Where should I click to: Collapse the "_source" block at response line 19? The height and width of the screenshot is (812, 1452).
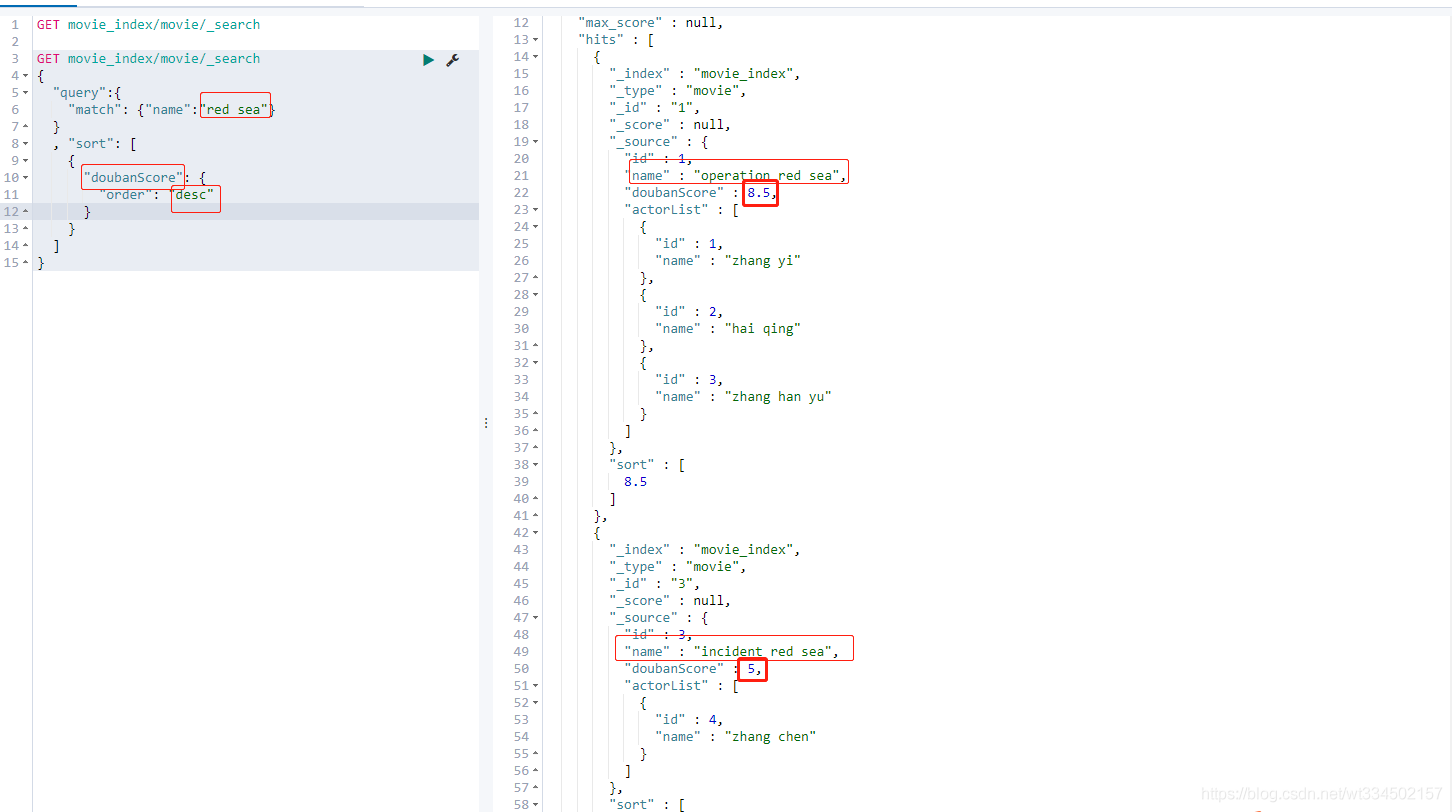coord(536,142)
